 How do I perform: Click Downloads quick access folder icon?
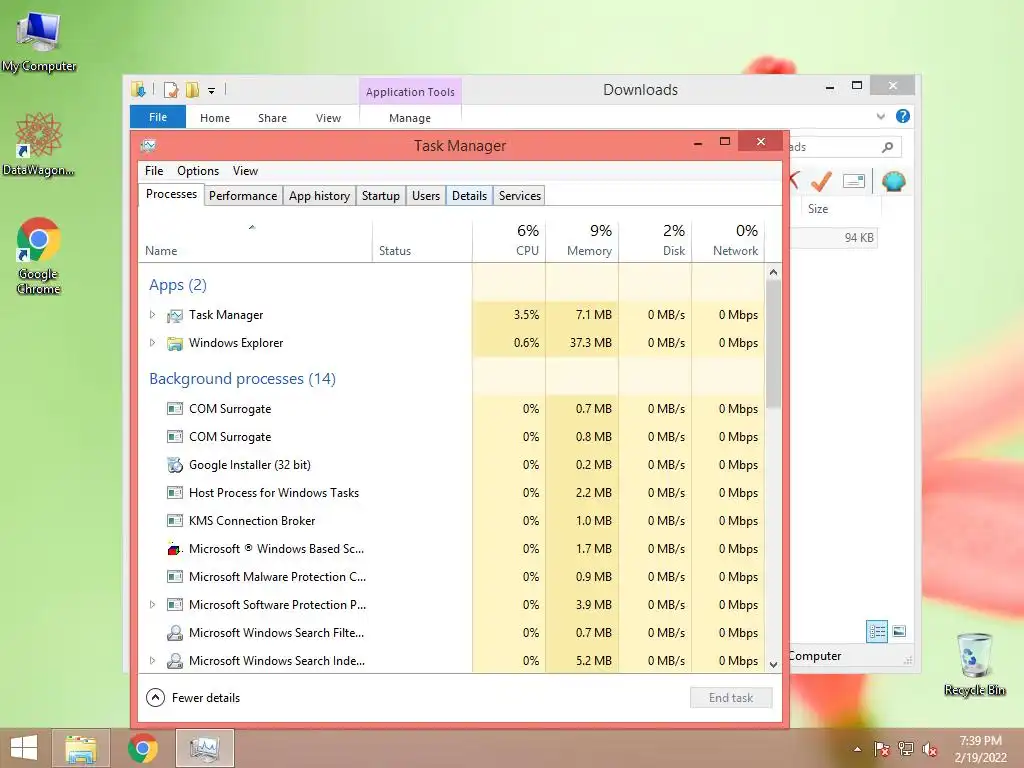[x=138, y=89]
